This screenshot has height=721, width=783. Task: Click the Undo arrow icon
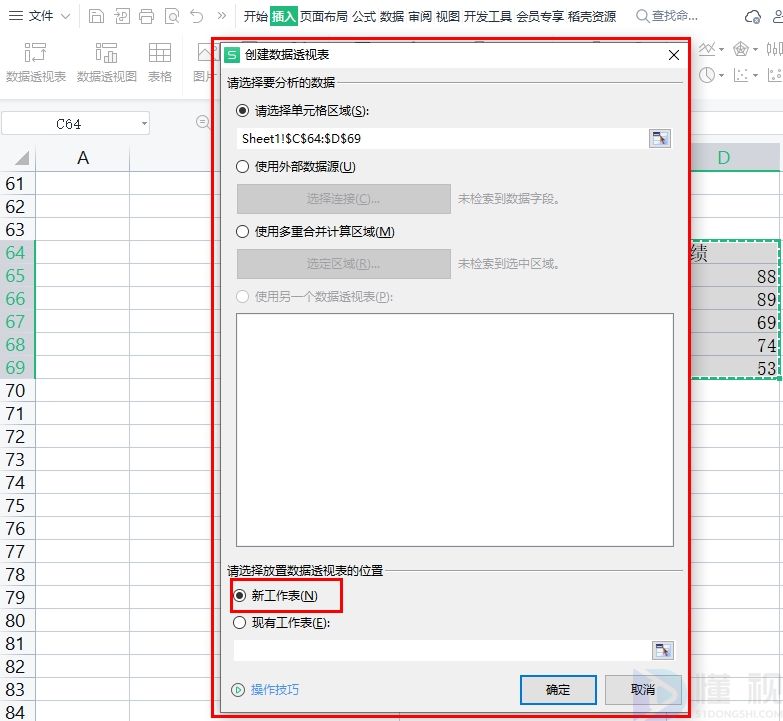[x=197, y=16]
